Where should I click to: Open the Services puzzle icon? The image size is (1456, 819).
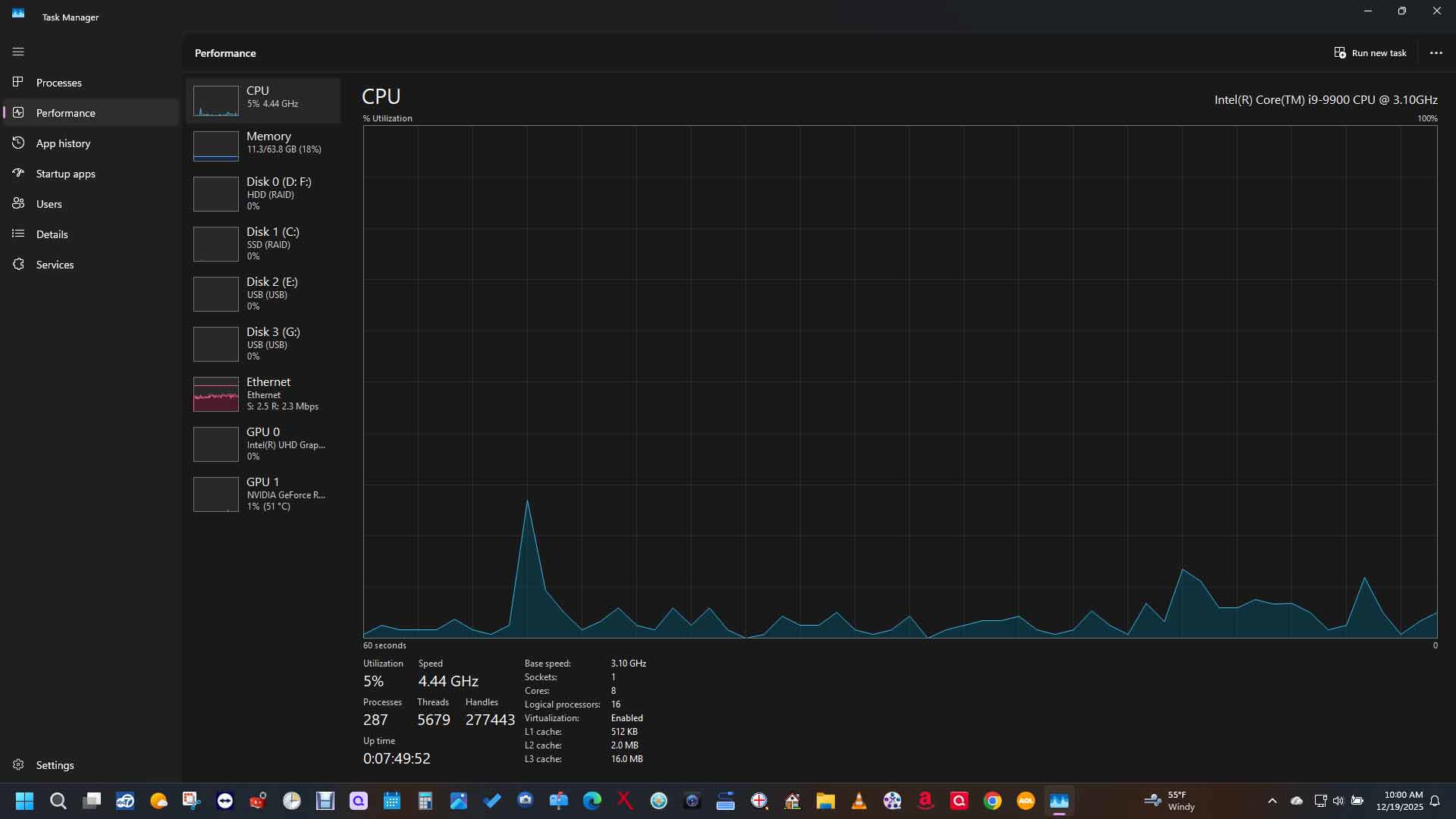(x=18, y=264)
